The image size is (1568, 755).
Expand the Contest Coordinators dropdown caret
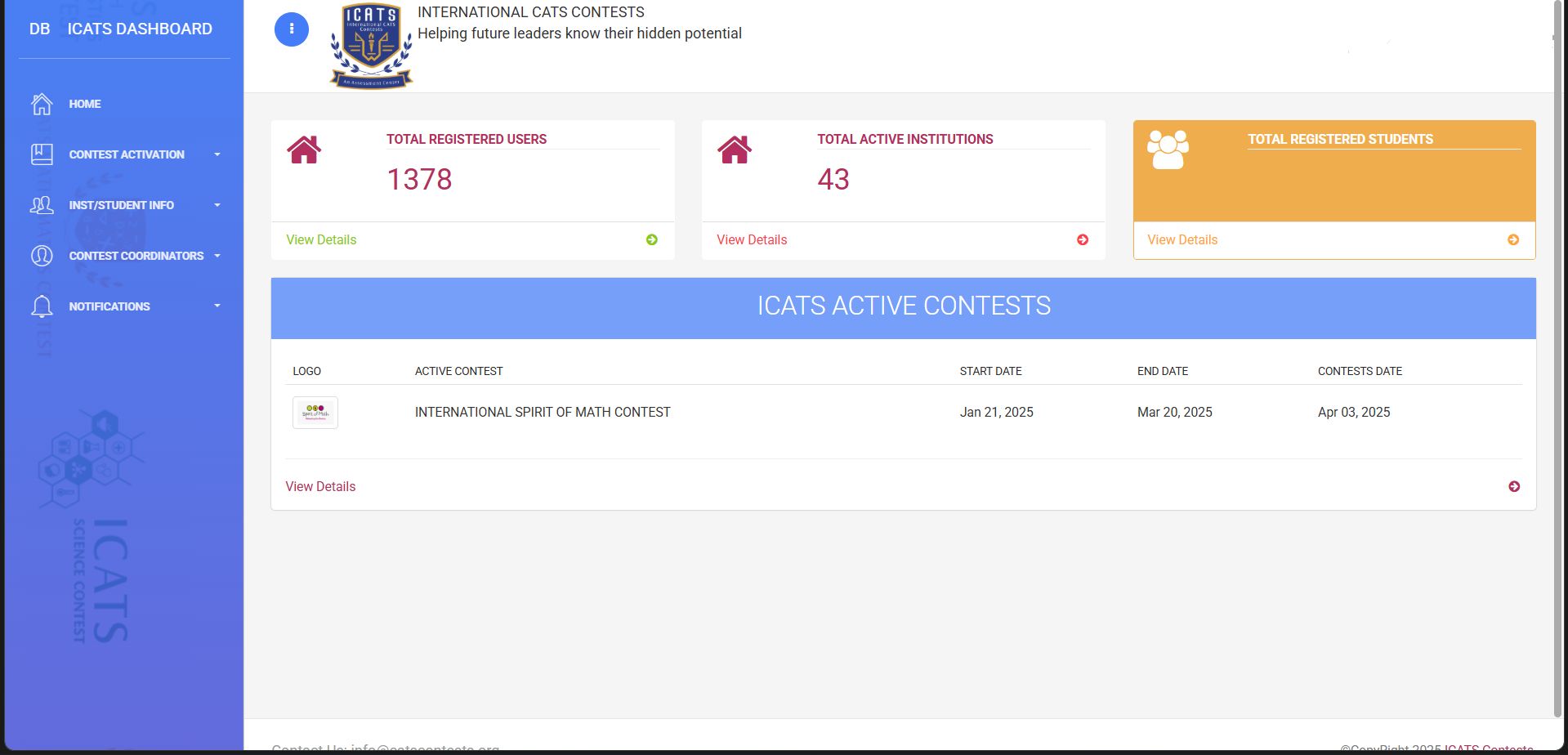coord(217,256)
